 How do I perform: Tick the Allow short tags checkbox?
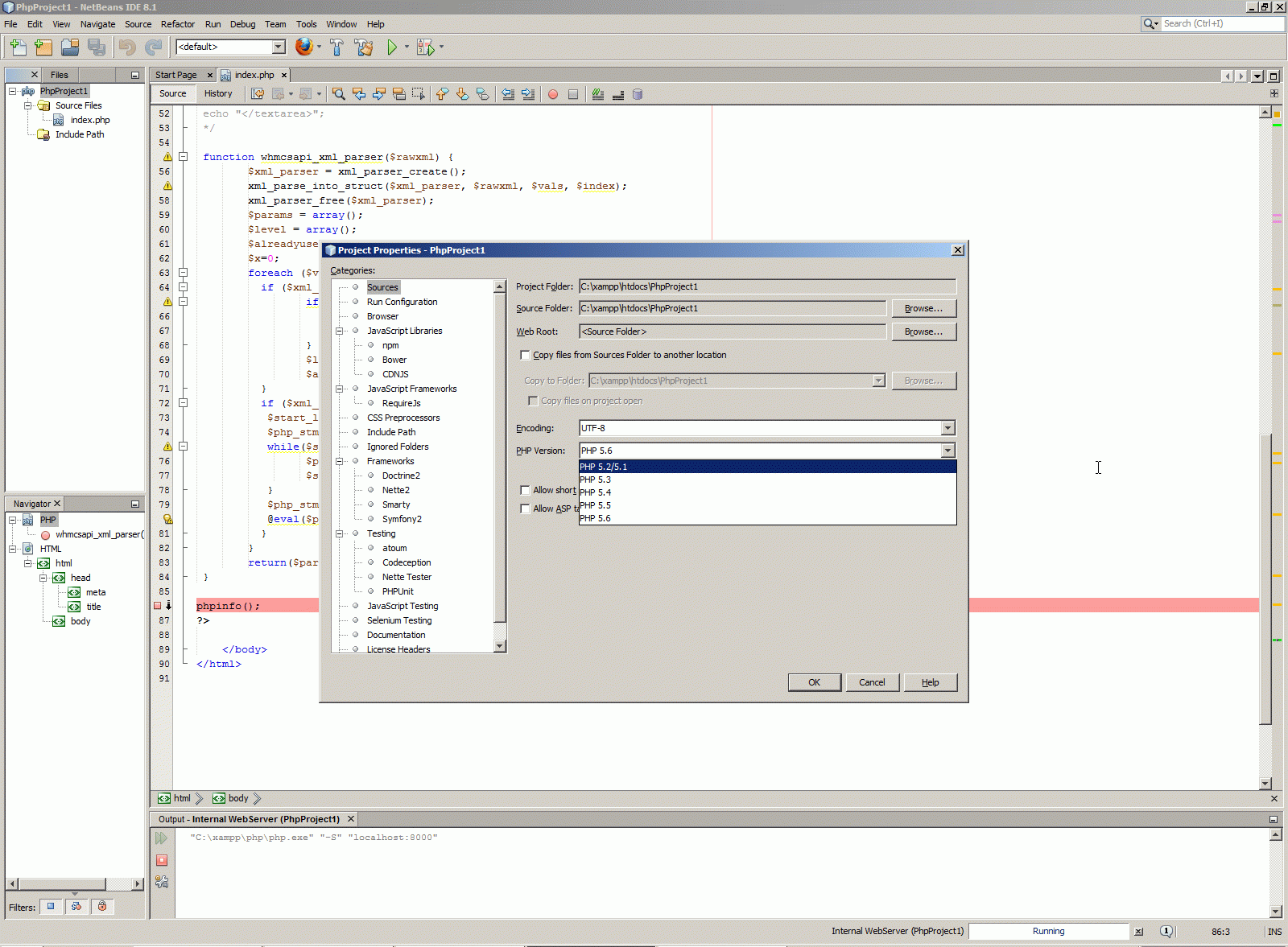point(525,490)
